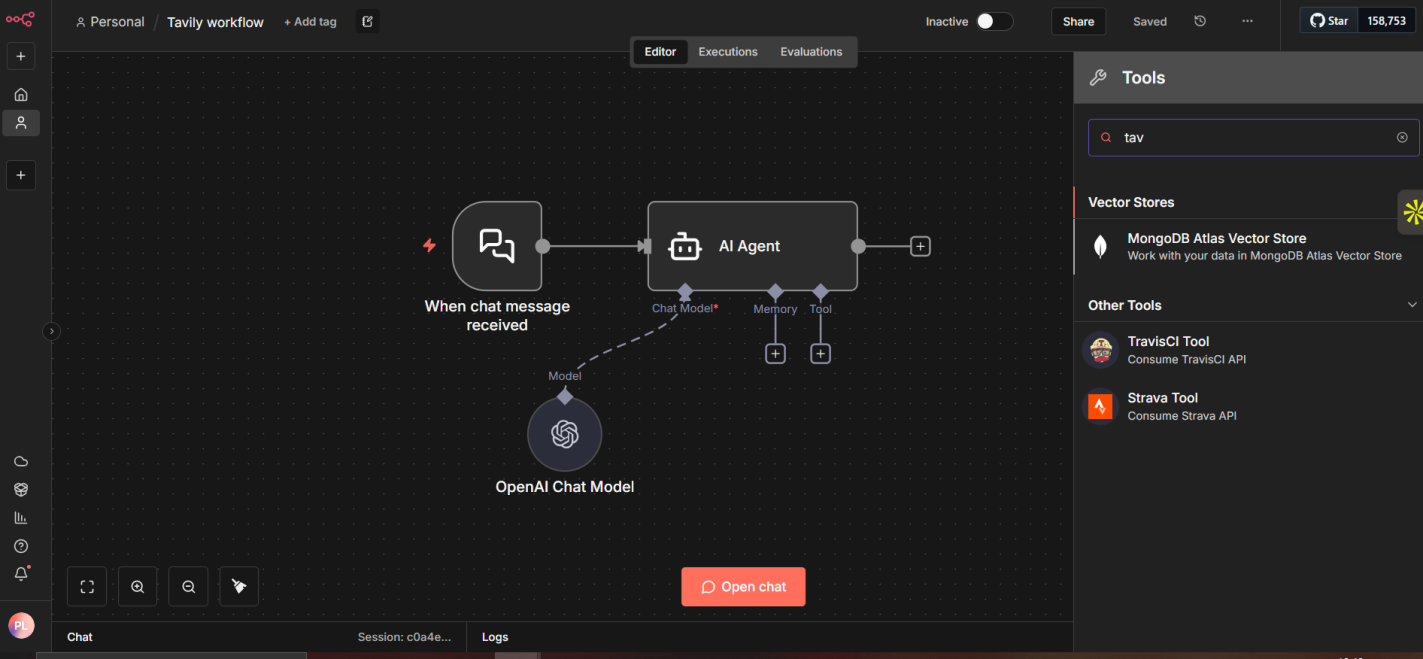Click the Share button

[1078, 20]
